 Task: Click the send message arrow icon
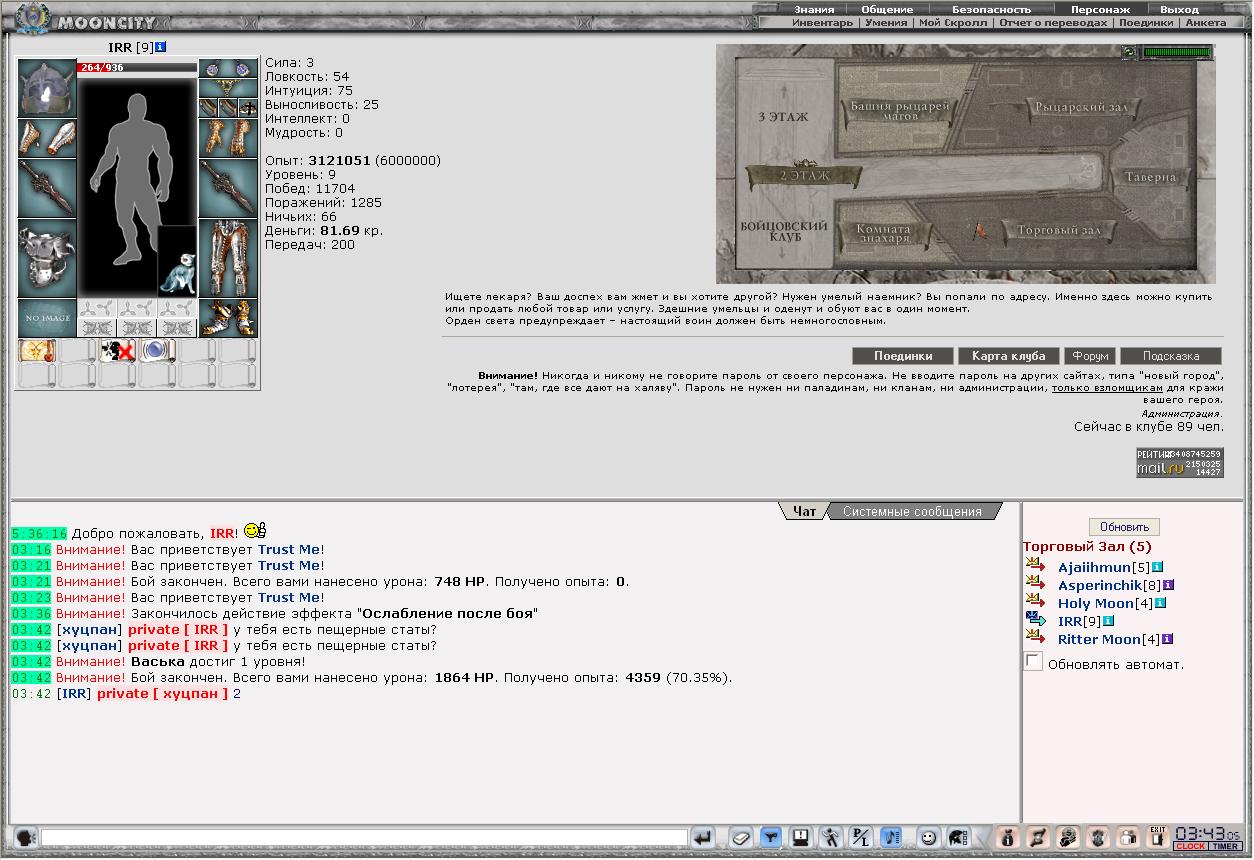704,837
